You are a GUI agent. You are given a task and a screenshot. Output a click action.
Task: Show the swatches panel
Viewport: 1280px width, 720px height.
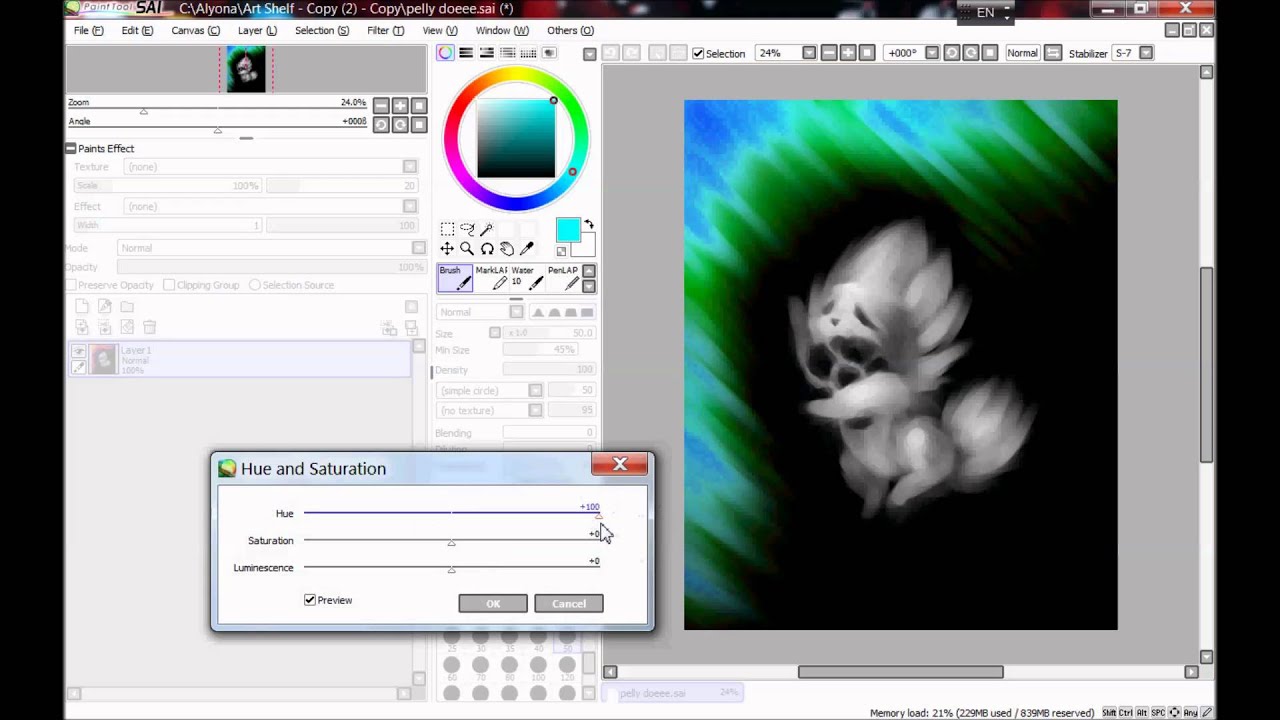pos(528,53)
